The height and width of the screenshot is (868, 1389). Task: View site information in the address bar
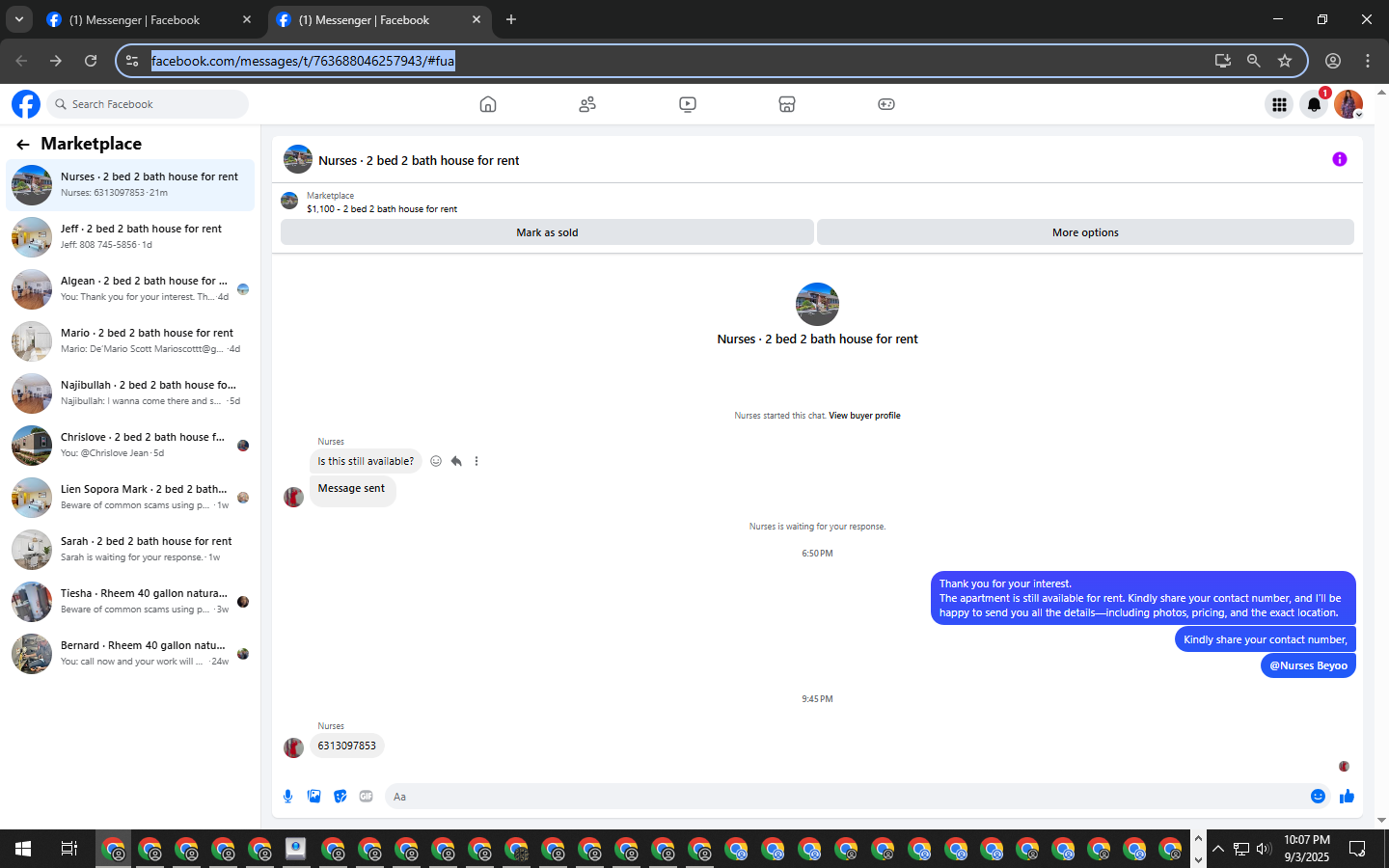click(x=132, y=61)
